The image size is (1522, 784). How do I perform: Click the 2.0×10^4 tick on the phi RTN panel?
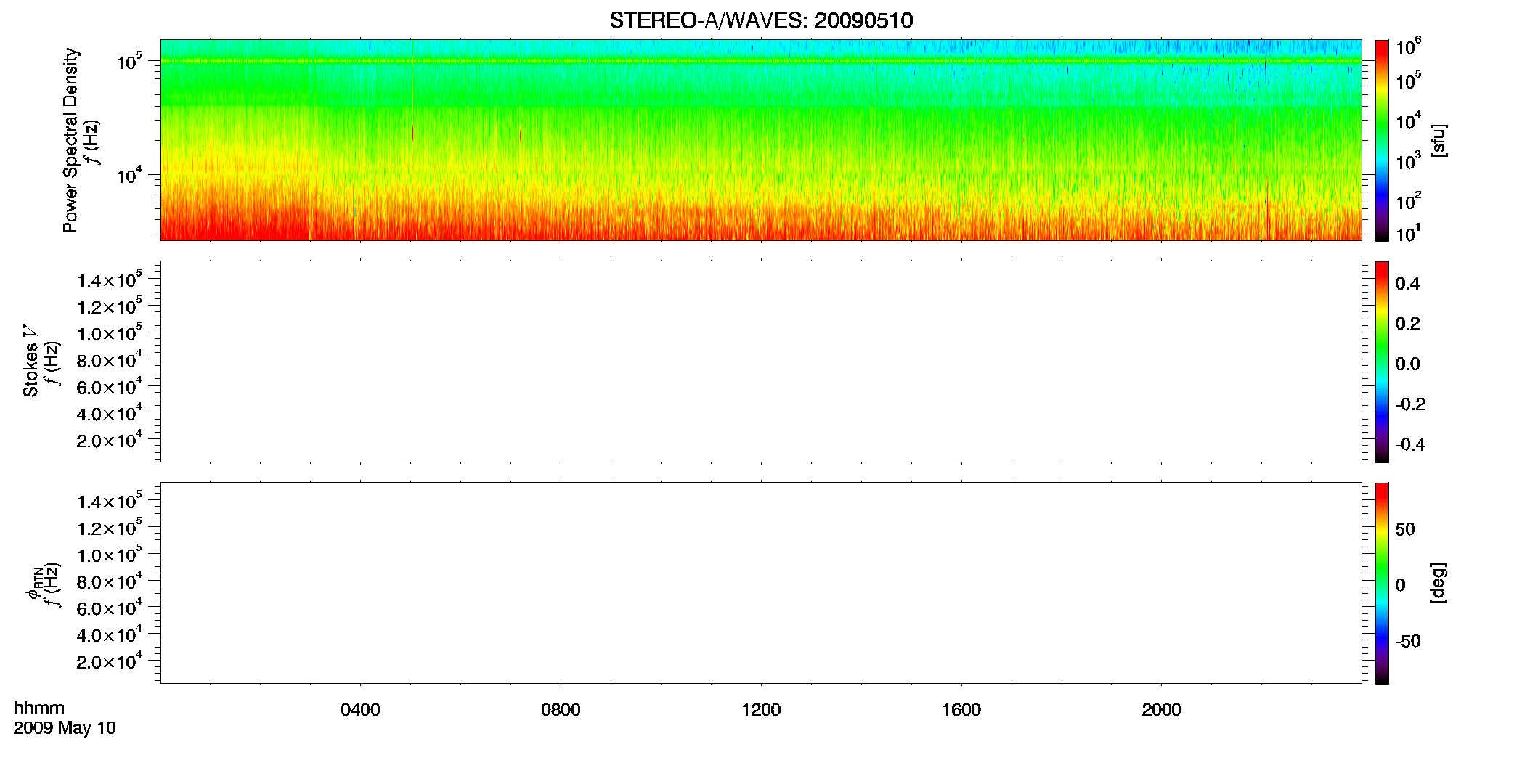pyautogui.click(x=109, y=661)
